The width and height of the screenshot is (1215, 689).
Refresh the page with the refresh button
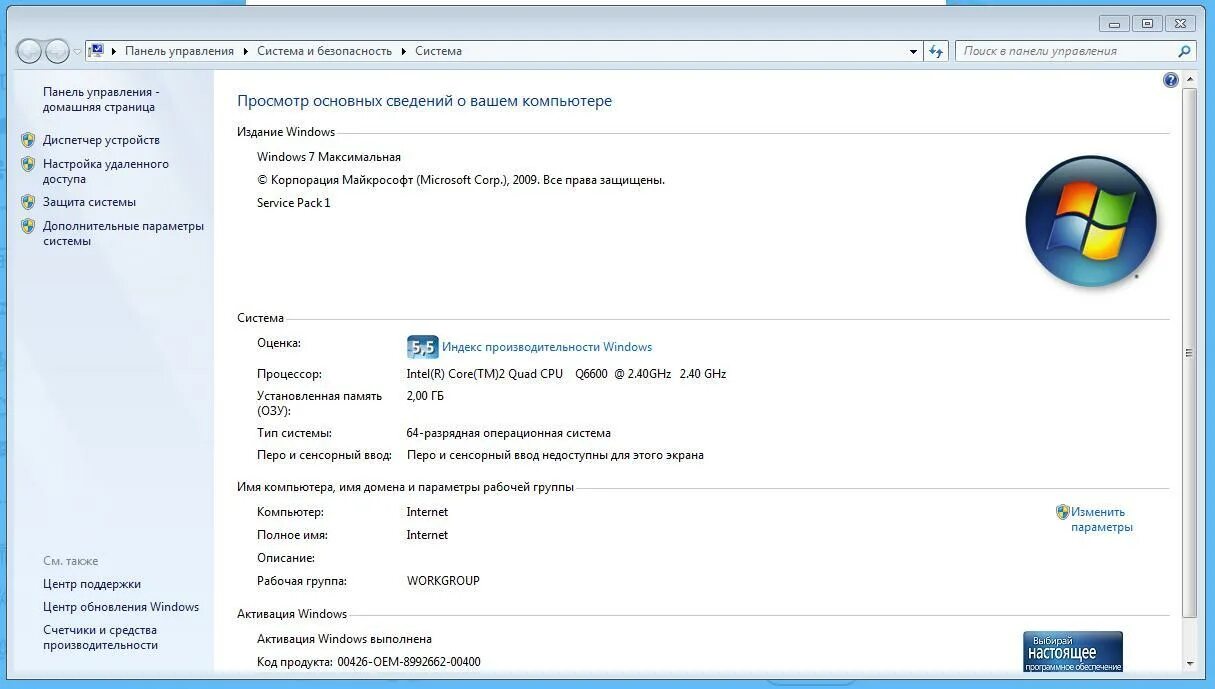(x=936, y=51)
